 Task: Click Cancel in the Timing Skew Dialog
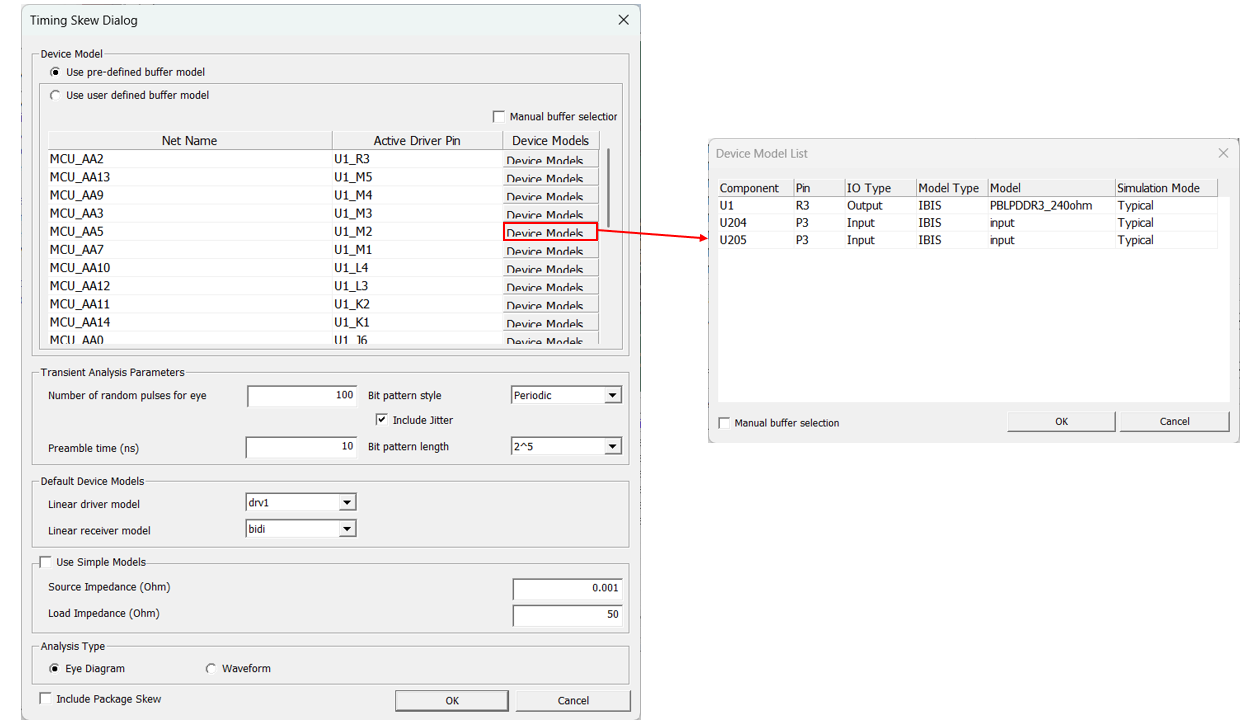572,700
